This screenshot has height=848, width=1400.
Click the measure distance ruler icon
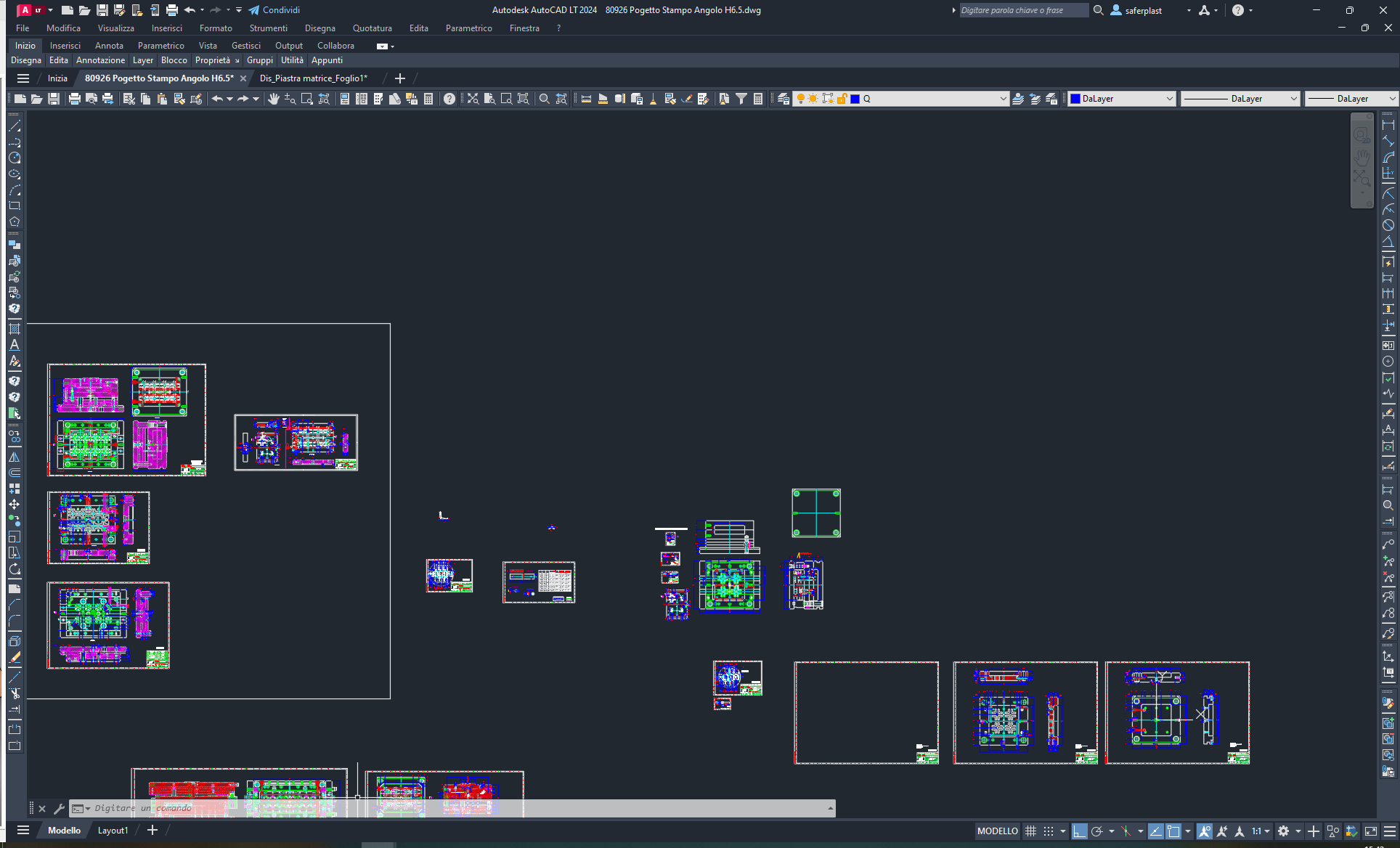click(586, 99)
